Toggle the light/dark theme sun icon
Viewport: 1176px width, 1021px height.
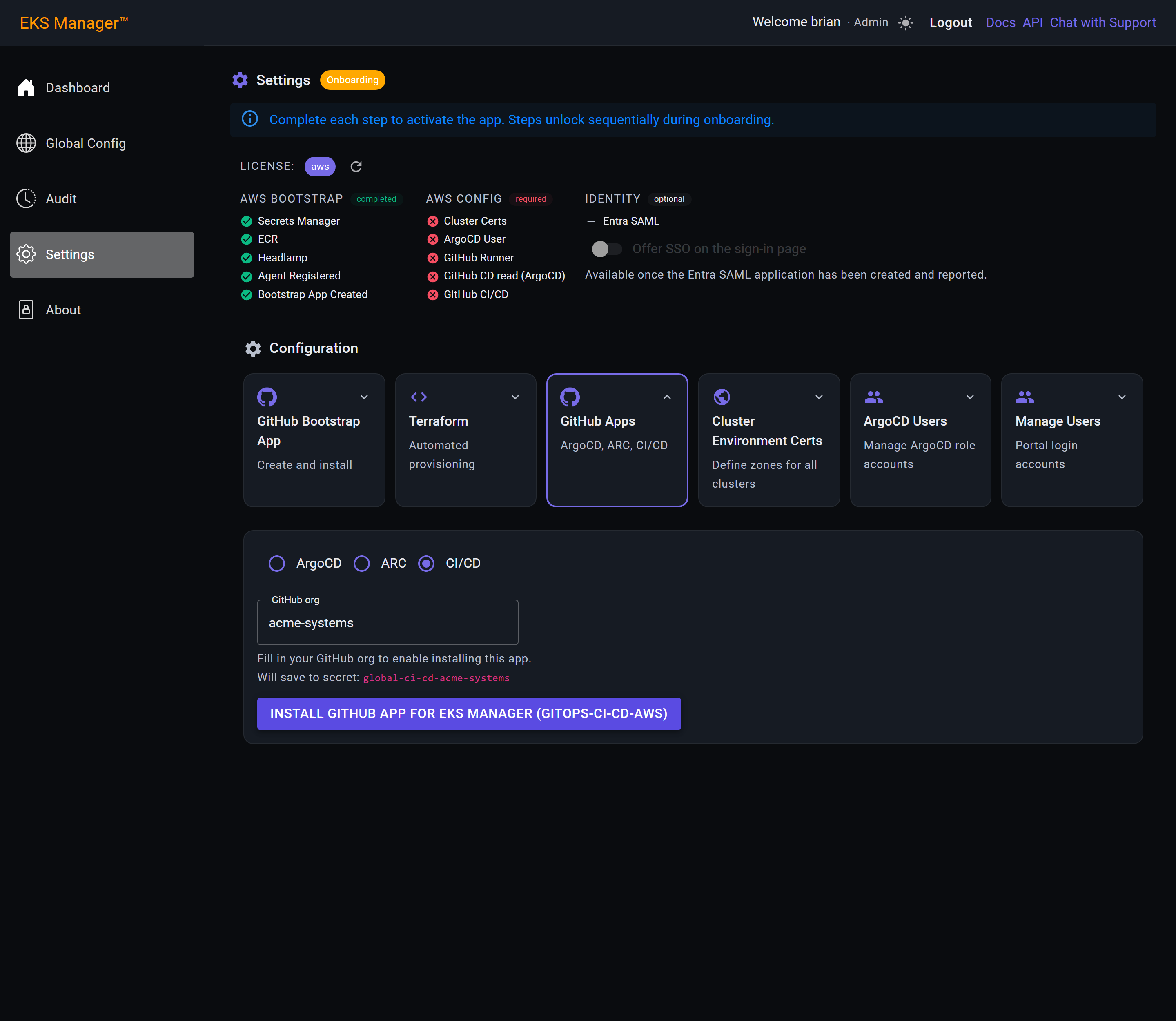[905, 23]
